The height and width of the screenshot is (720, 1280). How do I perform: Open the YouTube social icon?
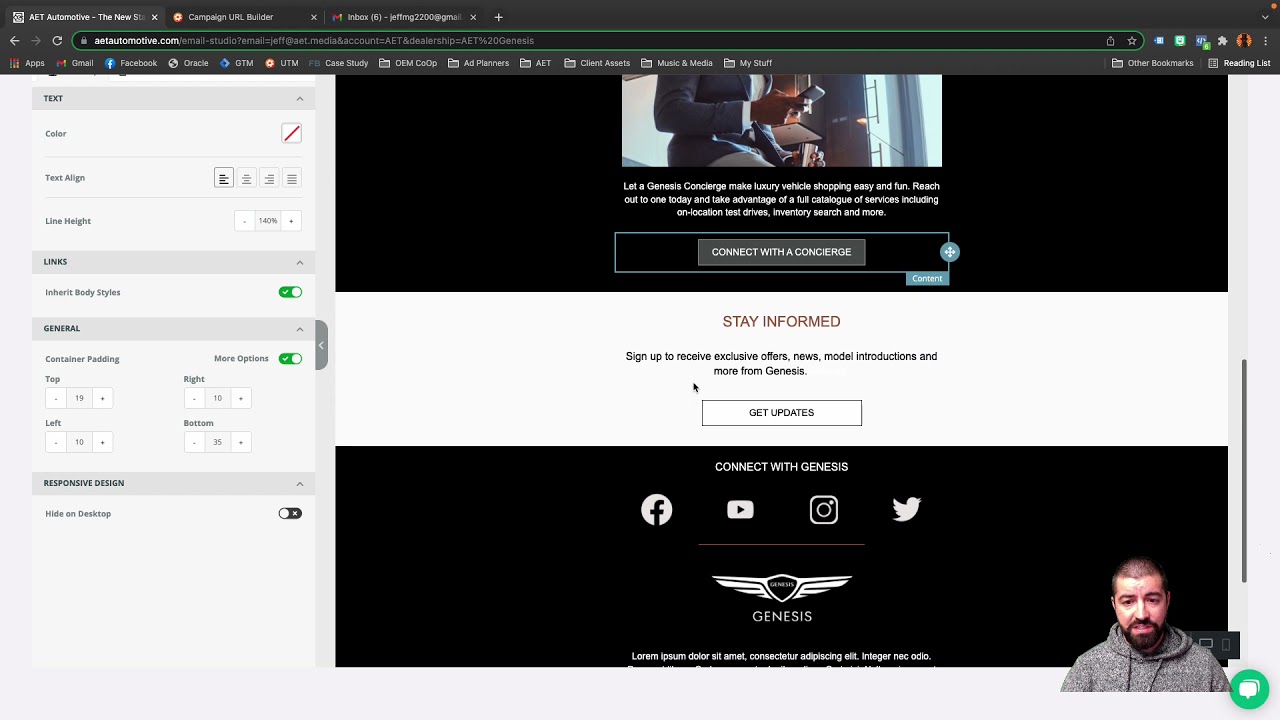740,510
